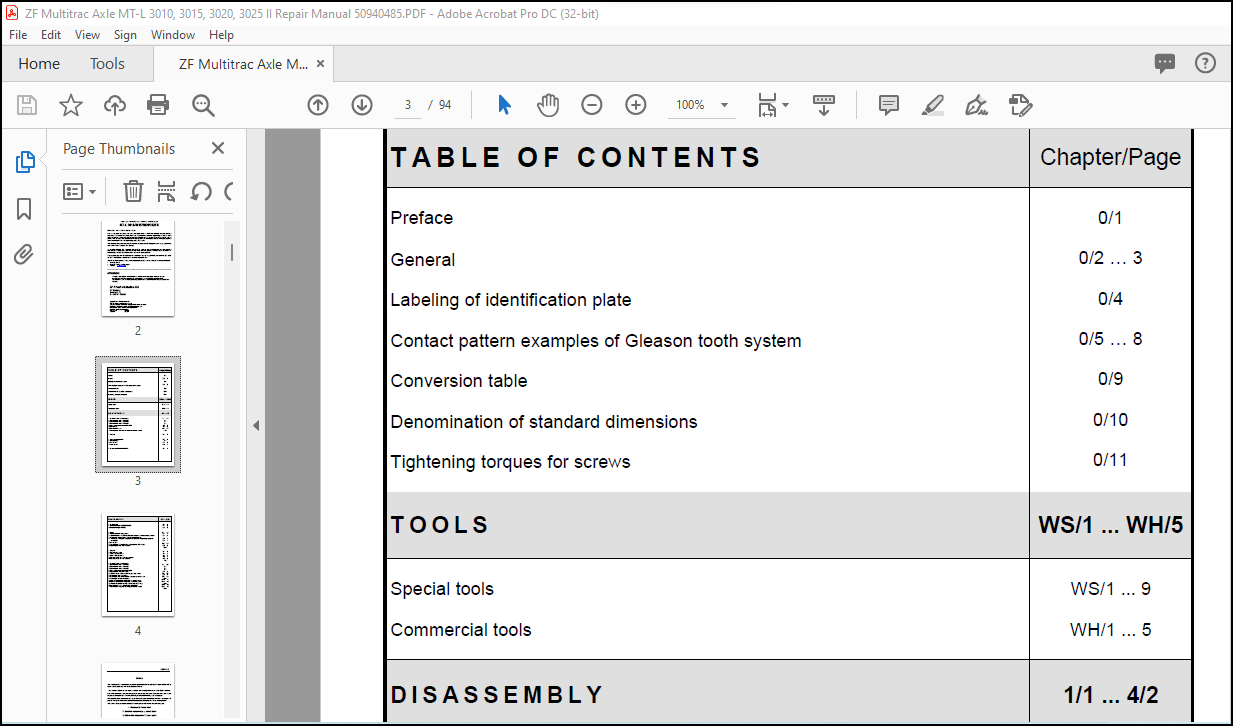Open the Window menu
The width and height of the screenshot is (1233, 726).
click(x=173, y=34)
